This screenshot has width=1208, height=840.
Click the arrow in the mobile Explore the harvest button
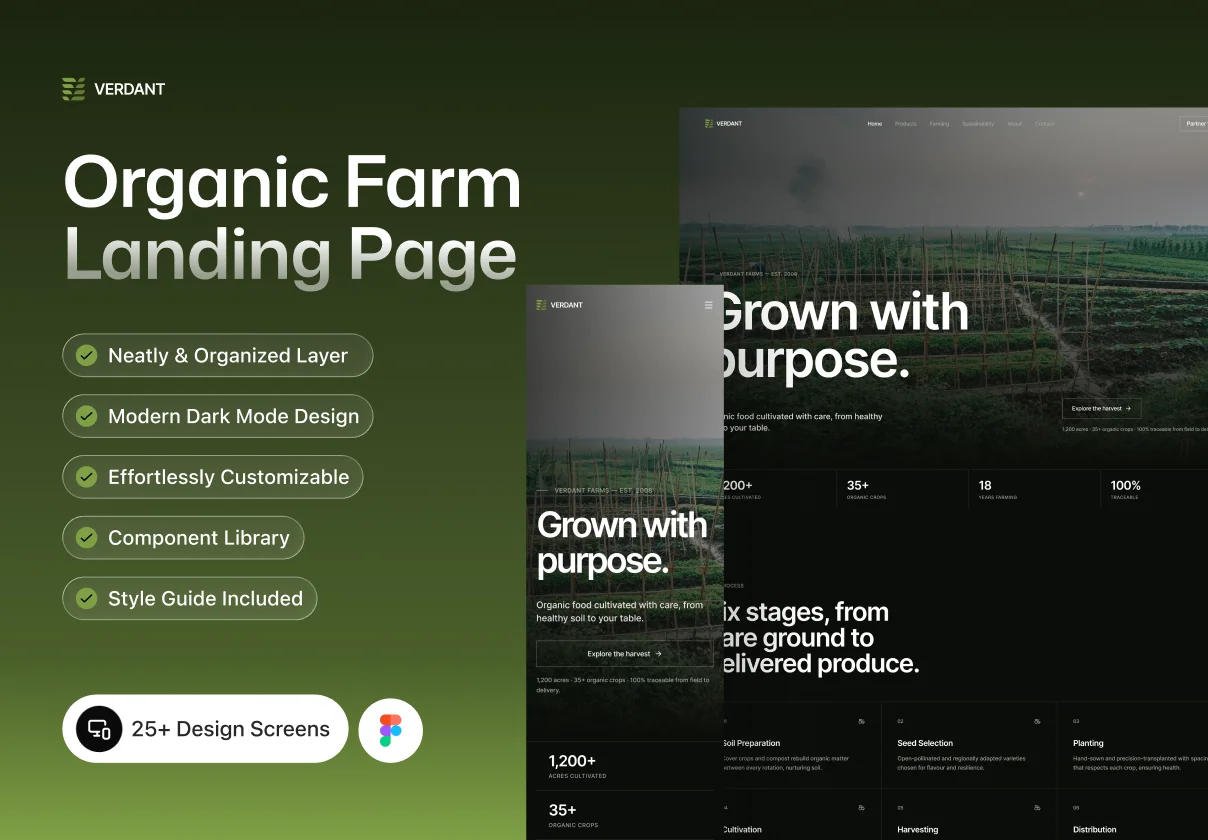658,654
